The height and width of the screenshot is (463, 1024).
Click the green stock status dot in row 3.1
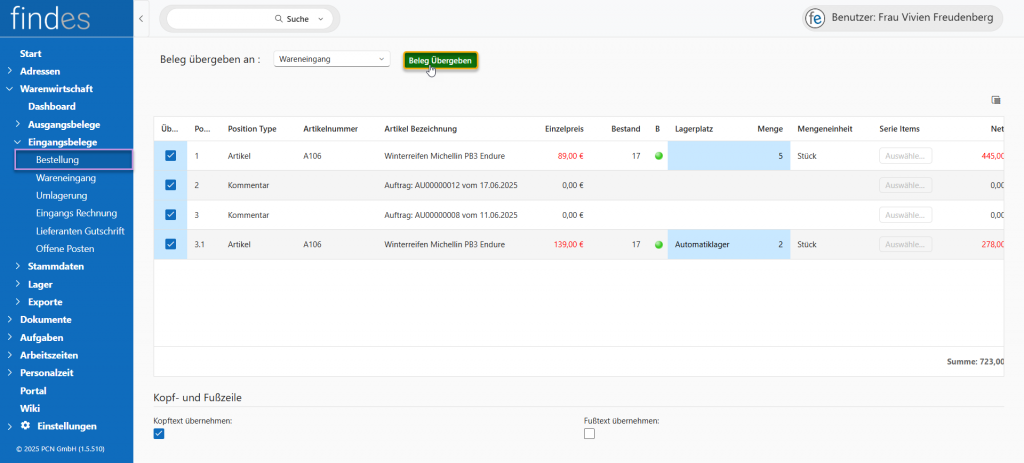click(658, 244)
